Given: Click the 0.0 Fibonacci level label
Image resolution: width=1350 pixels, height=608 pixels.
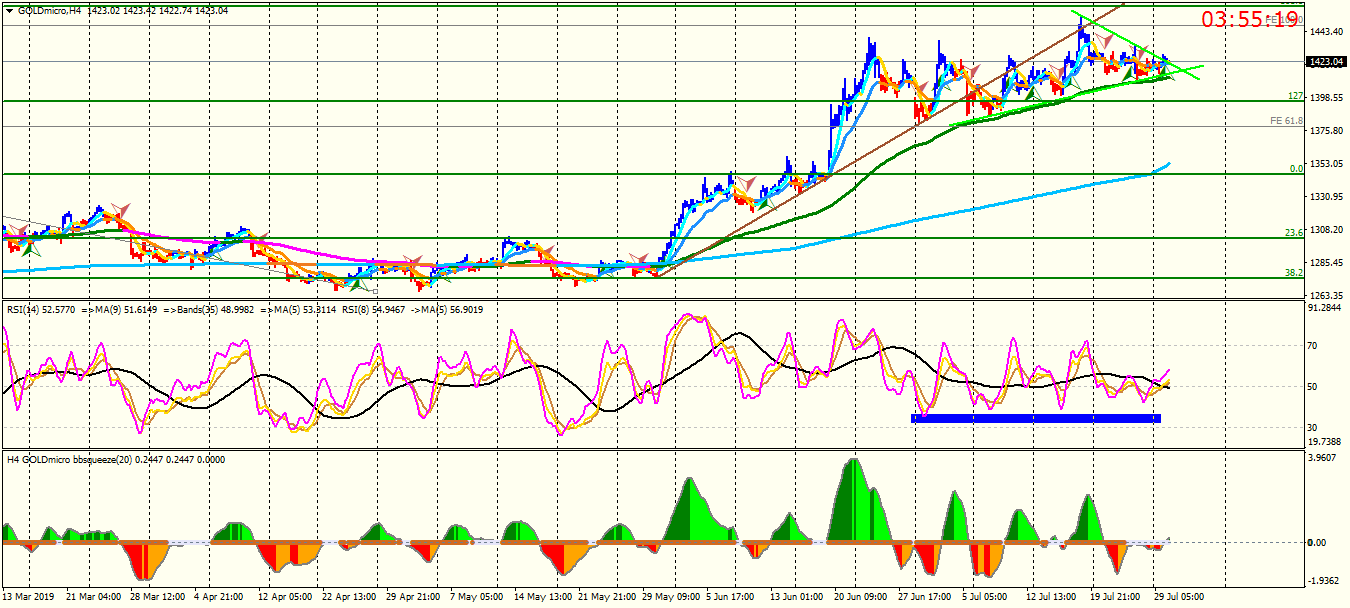Looking at the screenshot, I should (1296, 169).
